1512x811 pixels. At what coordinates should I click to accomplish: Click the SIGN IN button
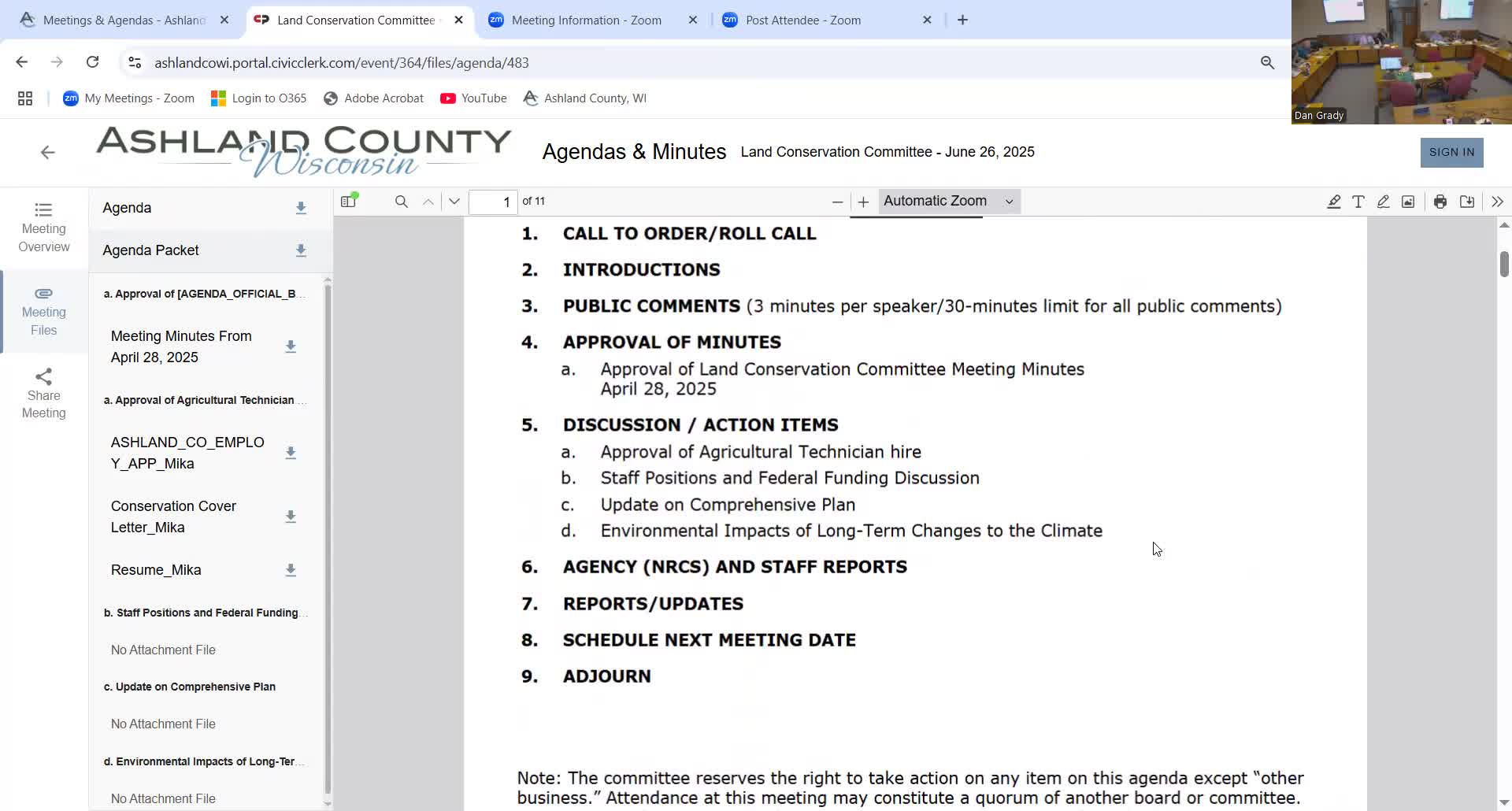pyautogui.click(x=1451, y=152)
